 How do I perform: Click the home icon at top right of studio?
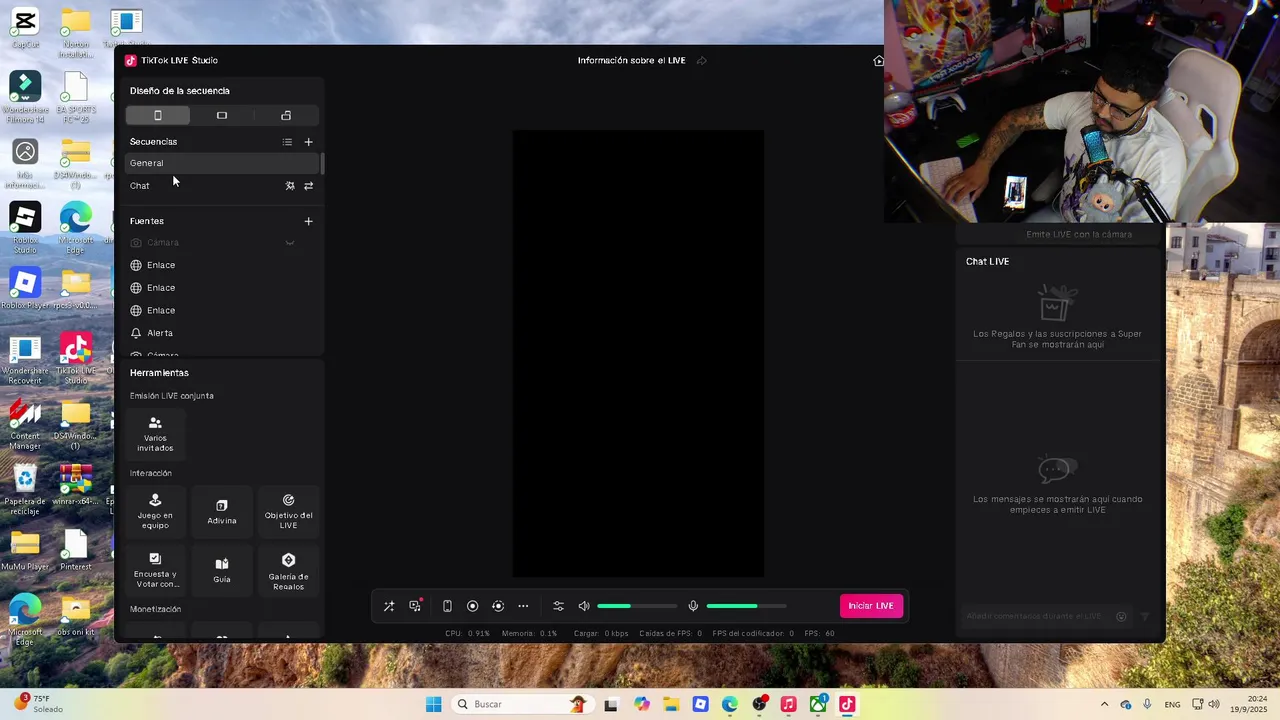click(878, 61)
